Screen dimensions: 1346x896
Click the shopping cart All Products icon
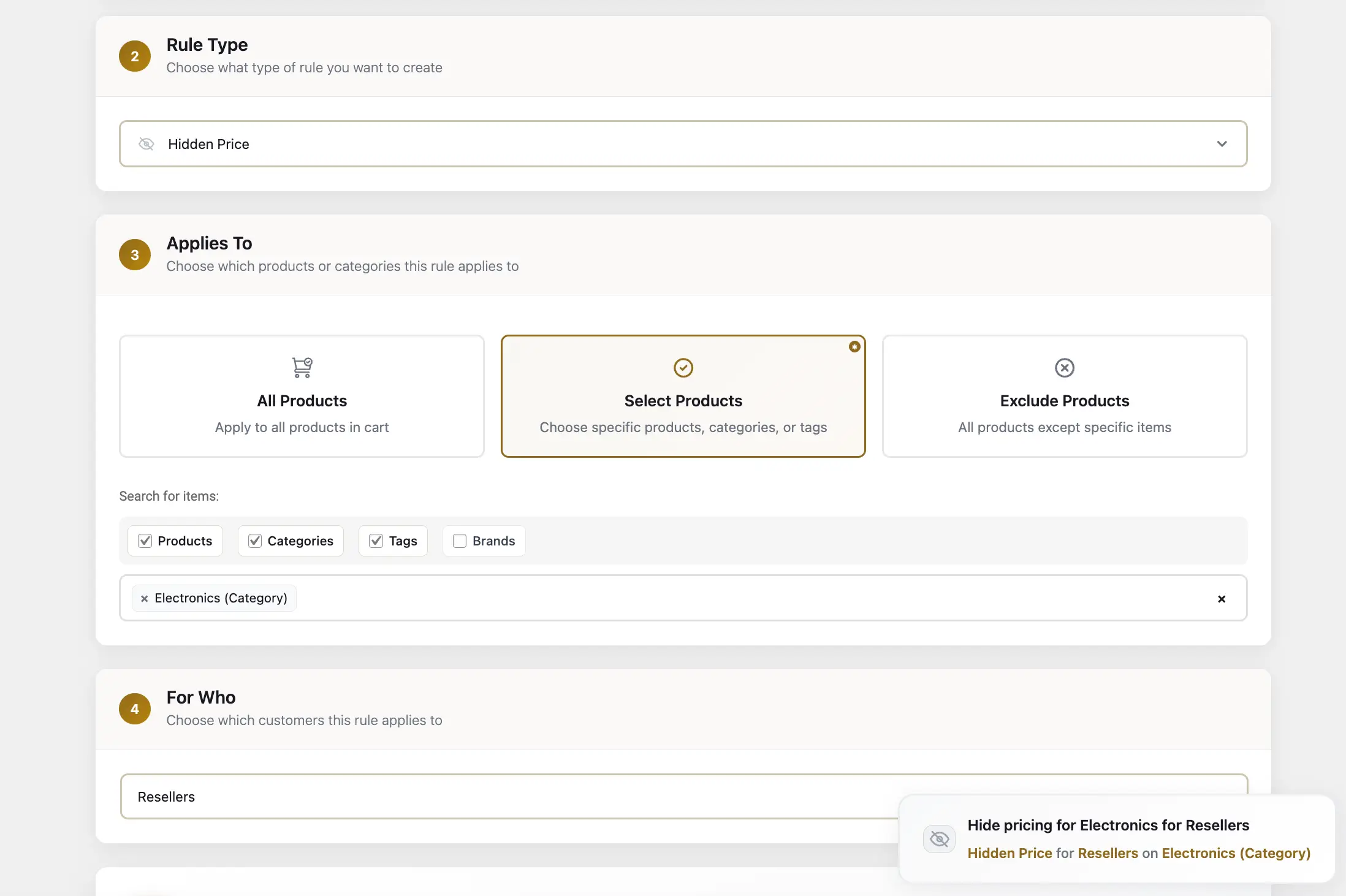(x=302, y=367)
